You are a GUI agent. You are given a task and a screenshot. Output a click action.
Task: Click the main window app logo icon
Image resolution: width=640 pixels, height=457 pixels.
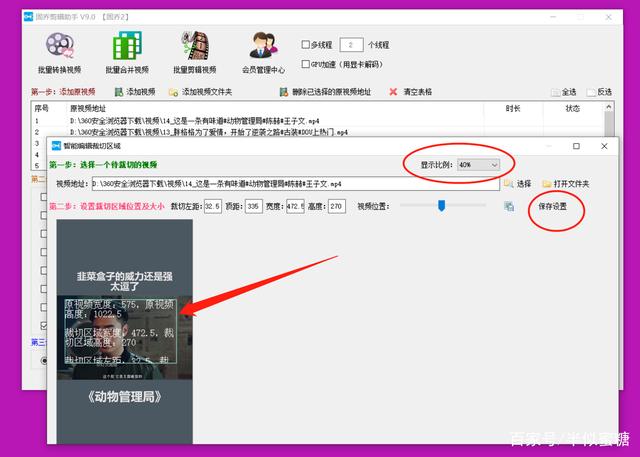tap(28, 17)
